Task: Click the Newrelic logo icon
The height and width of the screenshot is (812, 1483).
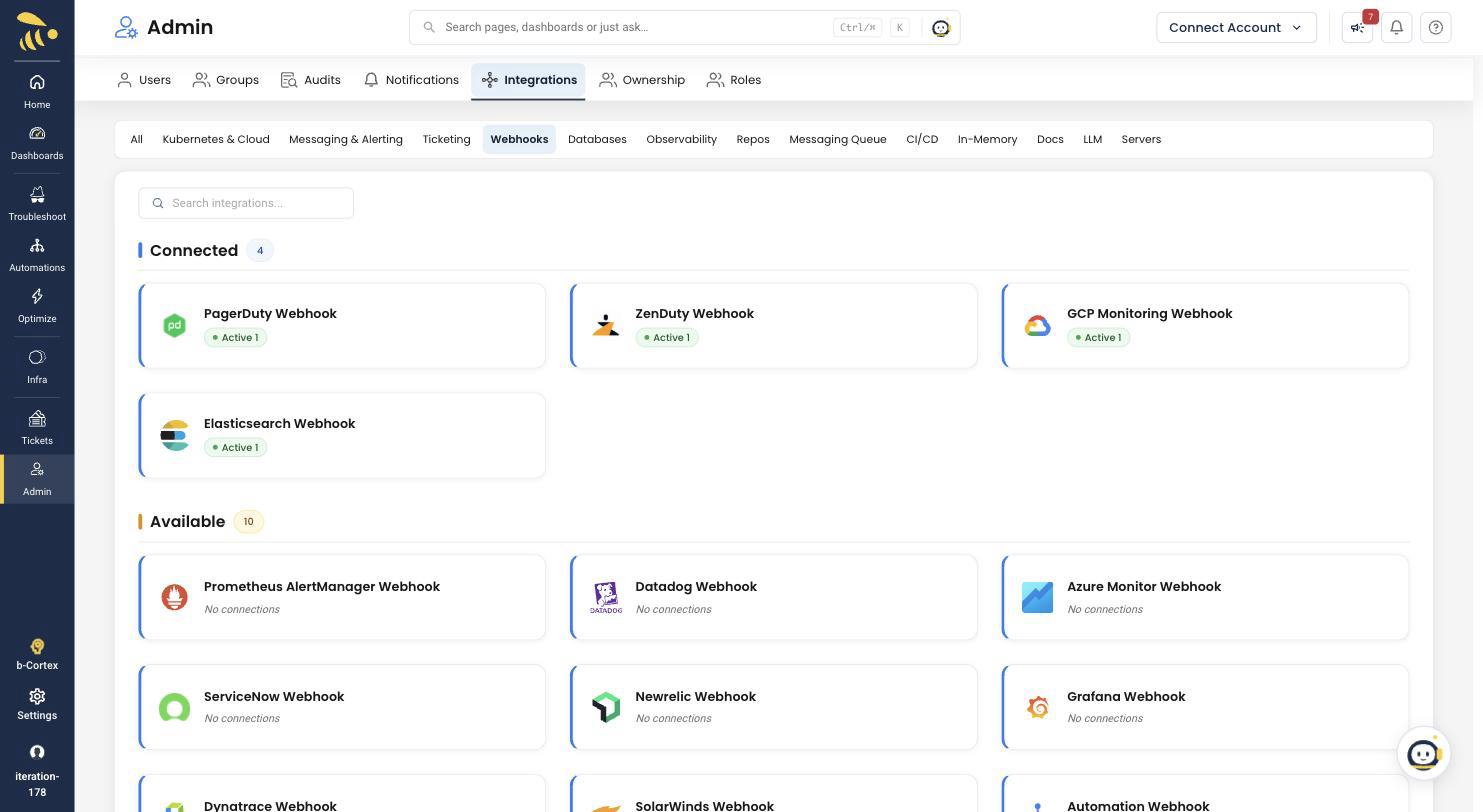Action: click(606, 707)
